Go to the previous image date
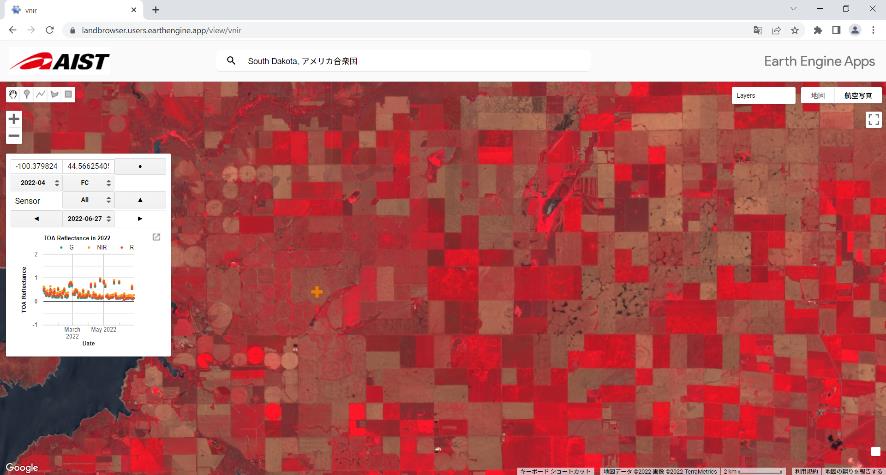The image size is (886, 475). click(37, 219)
